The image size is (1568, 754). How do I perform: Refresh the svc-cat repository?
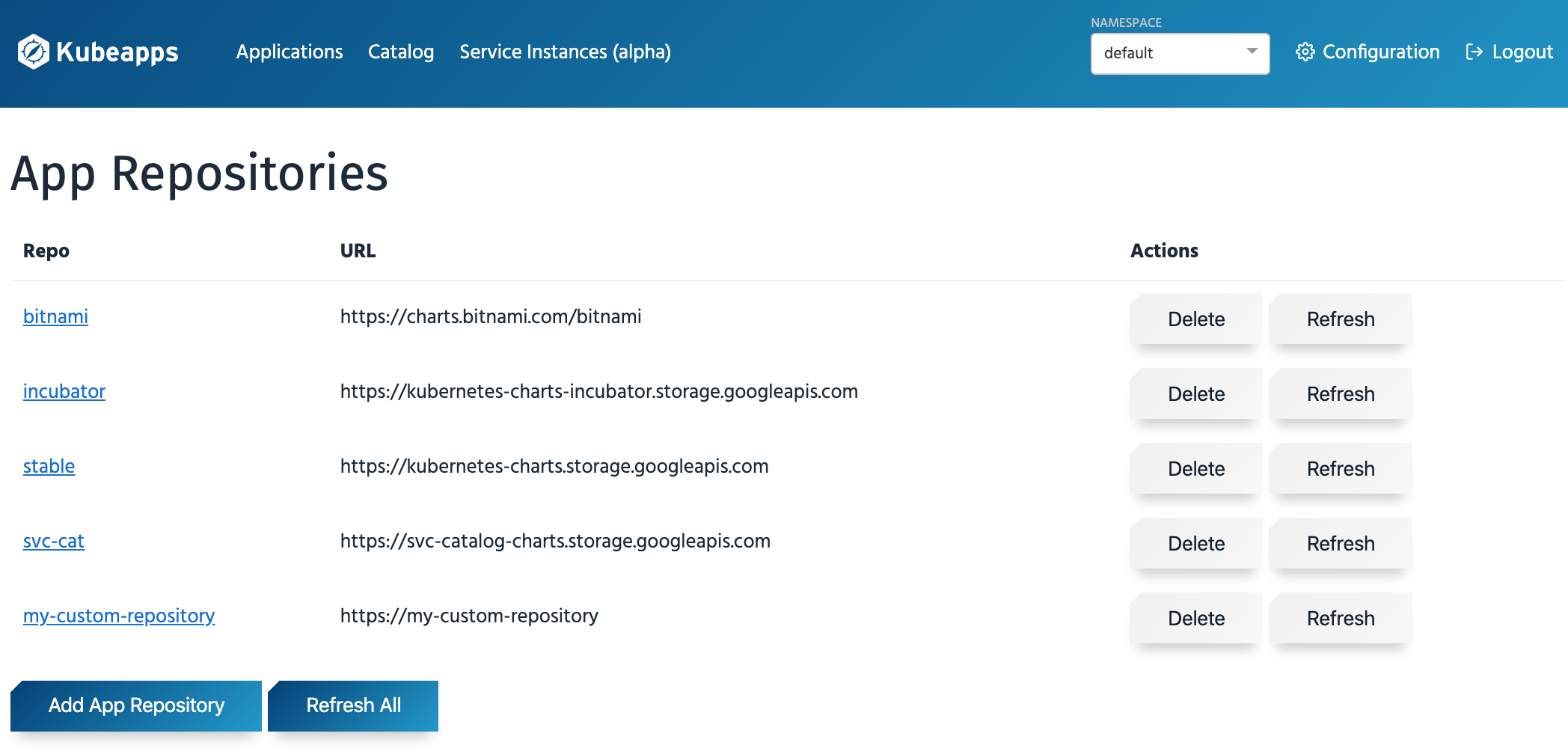click(x=1340, y=544)
